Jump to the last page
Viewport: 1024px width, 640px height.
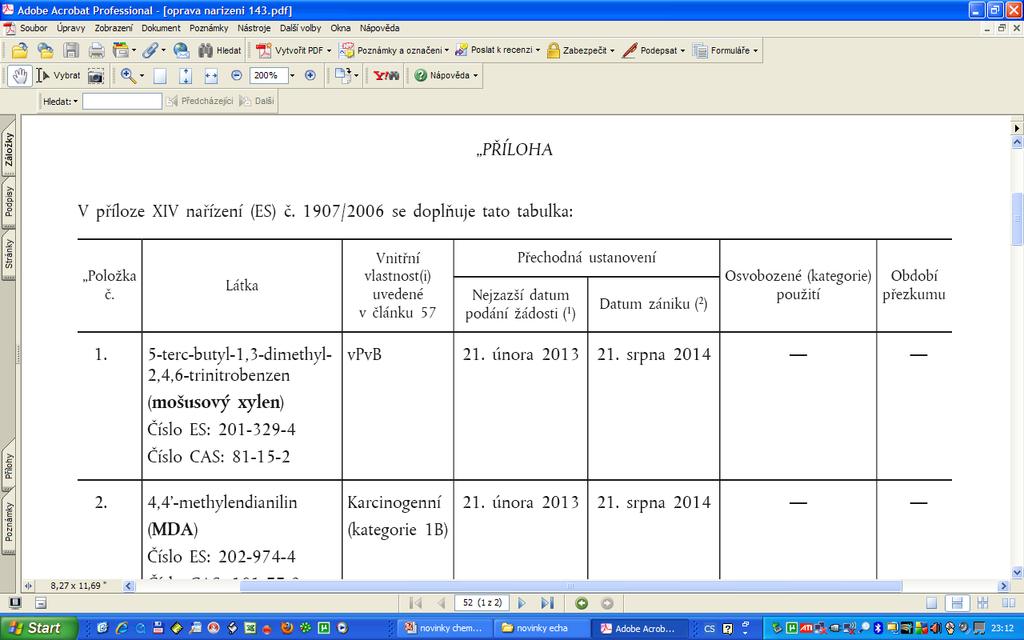[x=547, y=603]
